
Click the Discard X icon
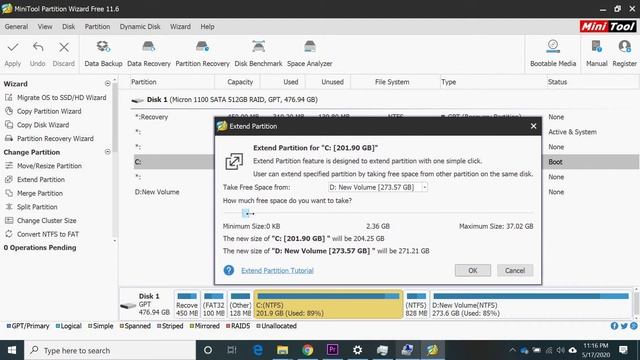[x=64, y=47]
